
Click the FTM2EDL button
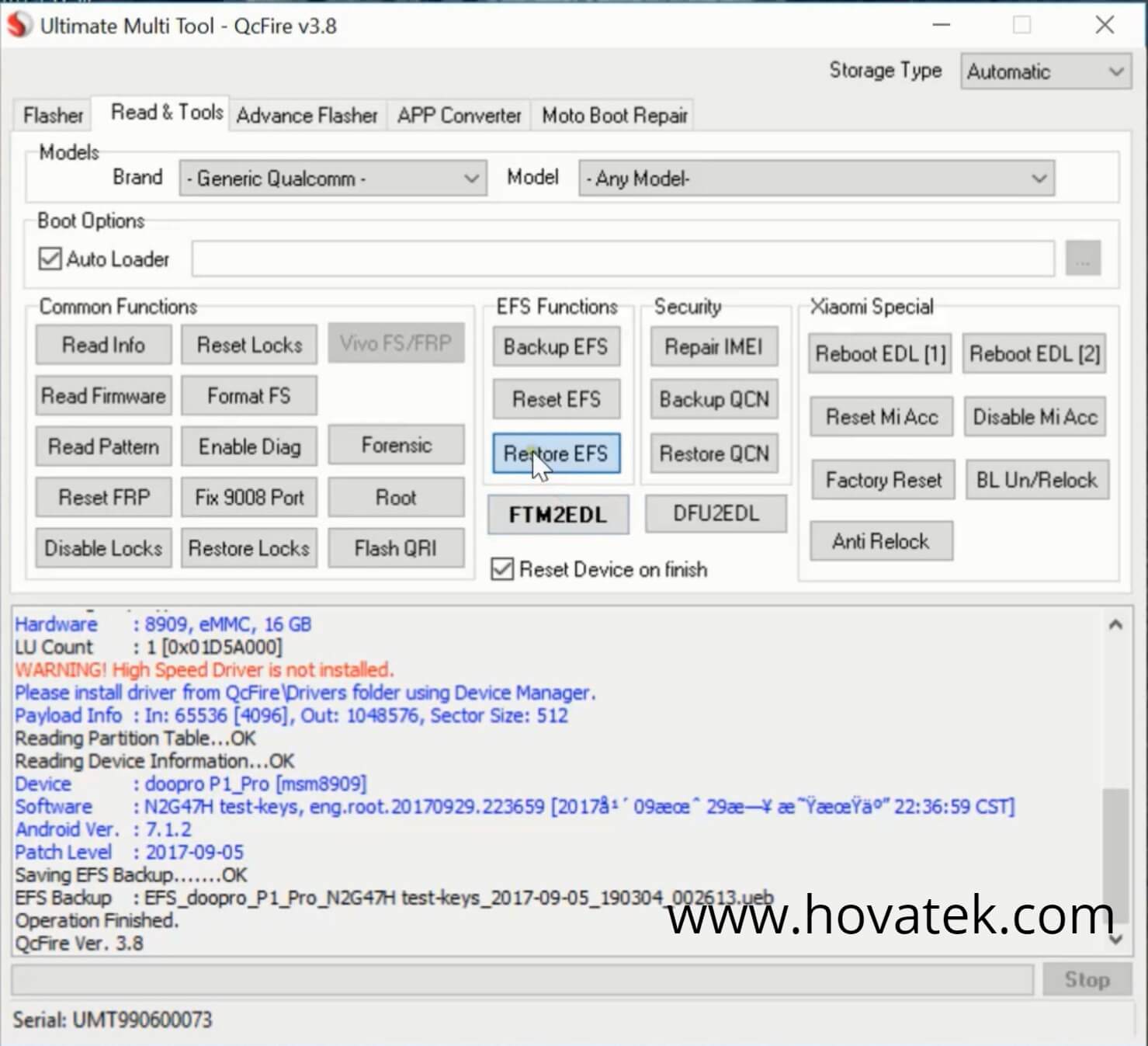[558, 515]
